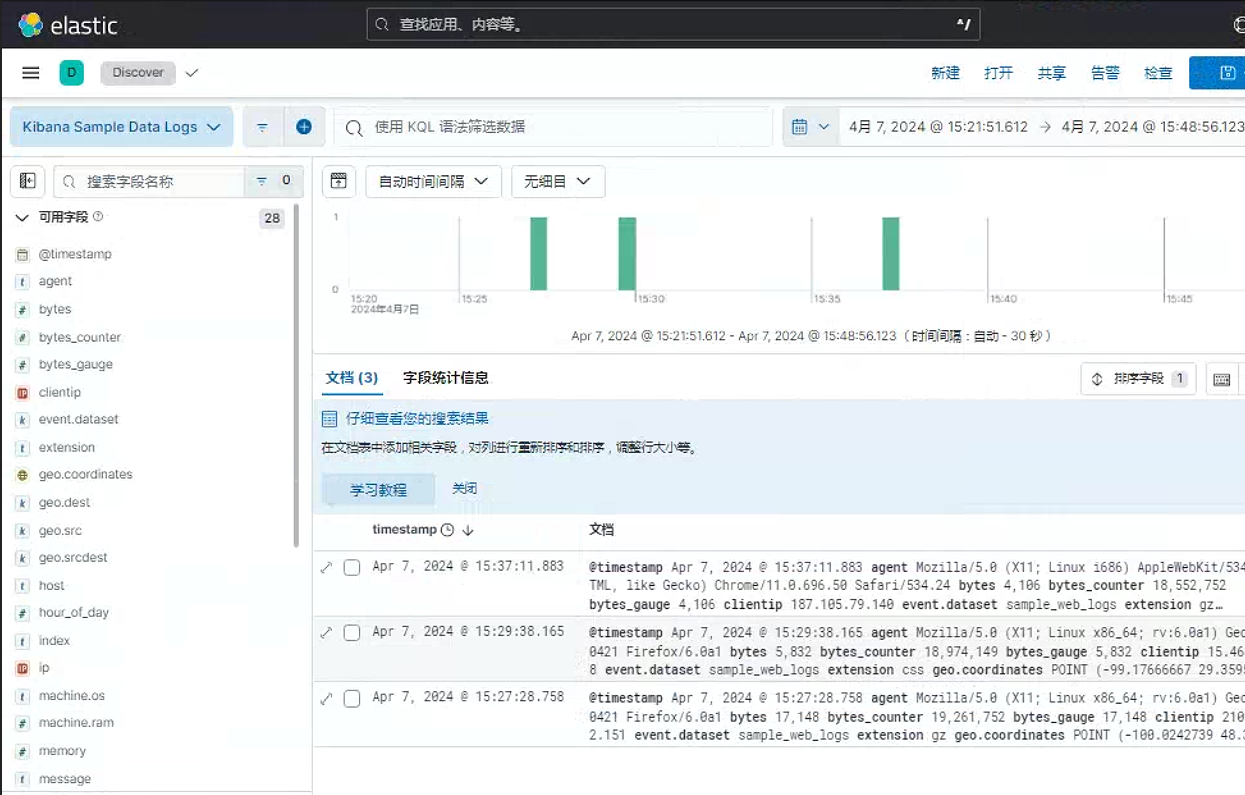Open the saved query filter menu
The width and height of the screenshot is (1245, 795).
coord(262,127)
